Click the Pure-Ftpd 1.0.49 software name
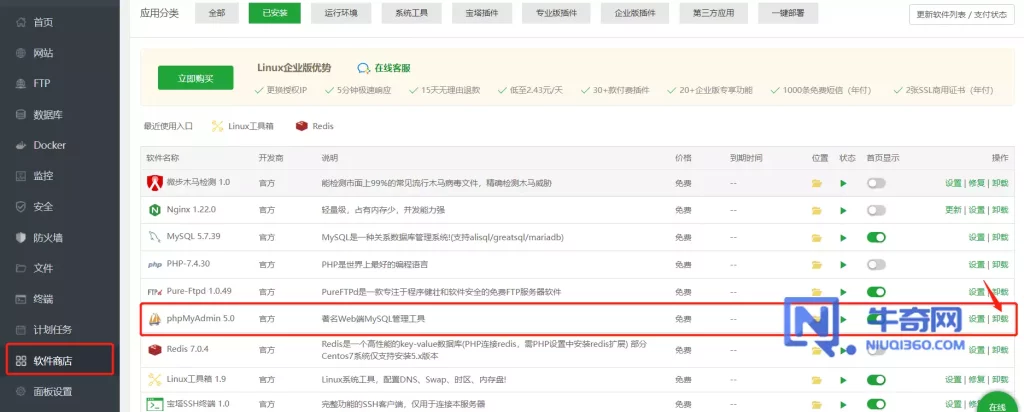 click(199, 291)
